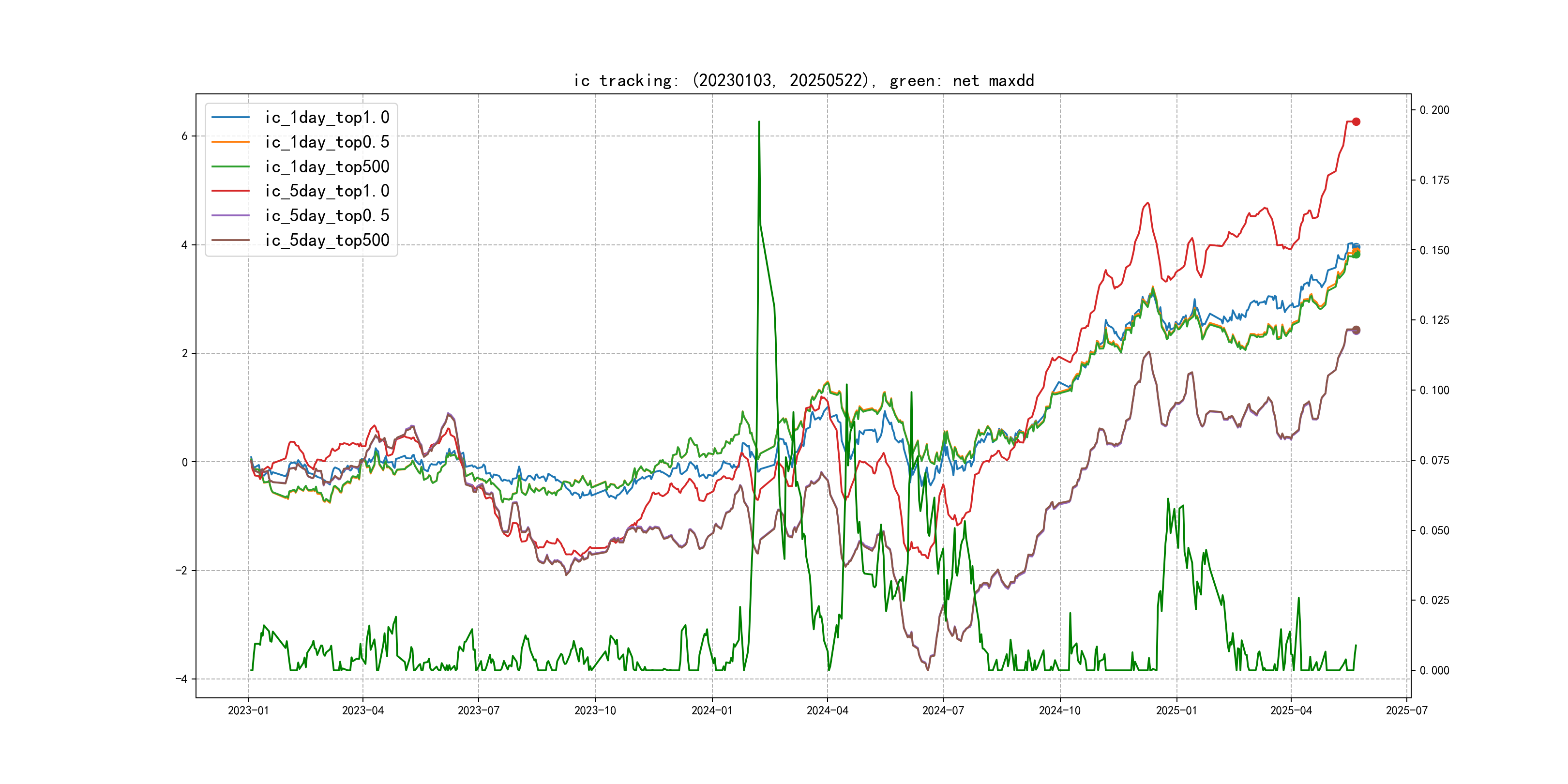The width and height of the screenshot is (1568, 784).
Task: Click the right y-axis label 0.200
Action: [x=1434, y=110]
